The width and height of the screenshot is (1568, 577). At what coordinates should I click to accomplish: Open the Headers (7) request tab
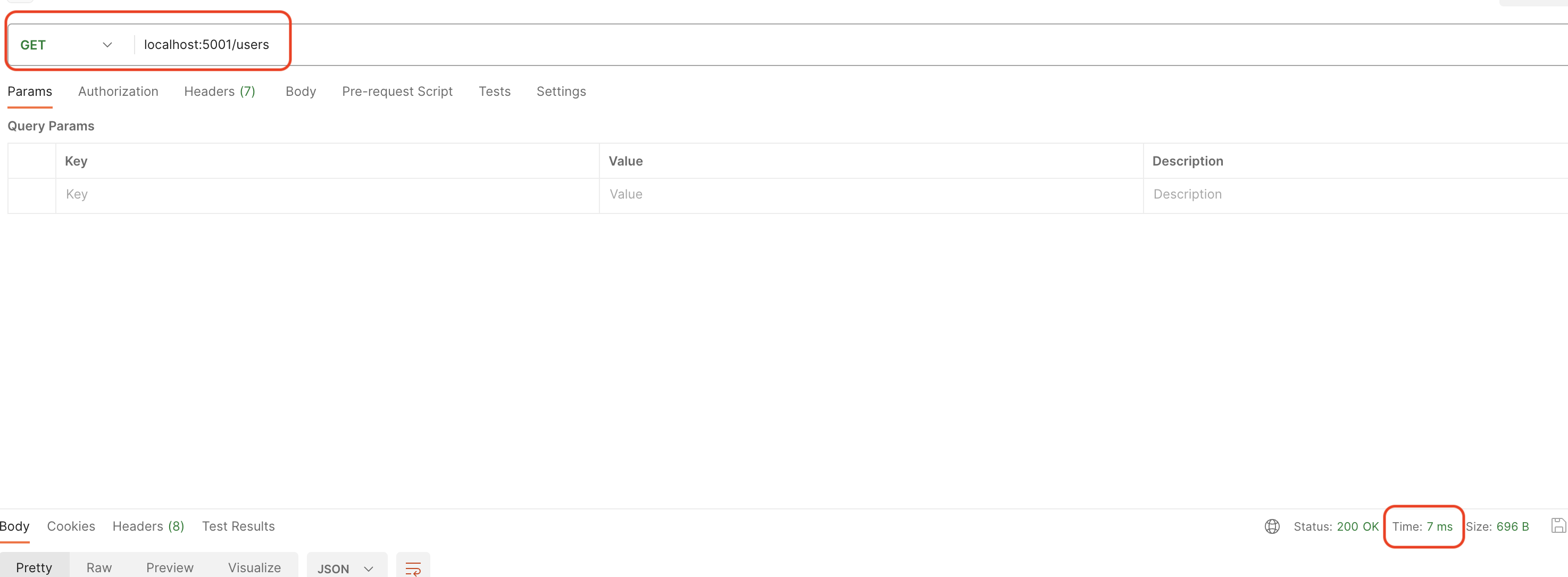(219, 92)
